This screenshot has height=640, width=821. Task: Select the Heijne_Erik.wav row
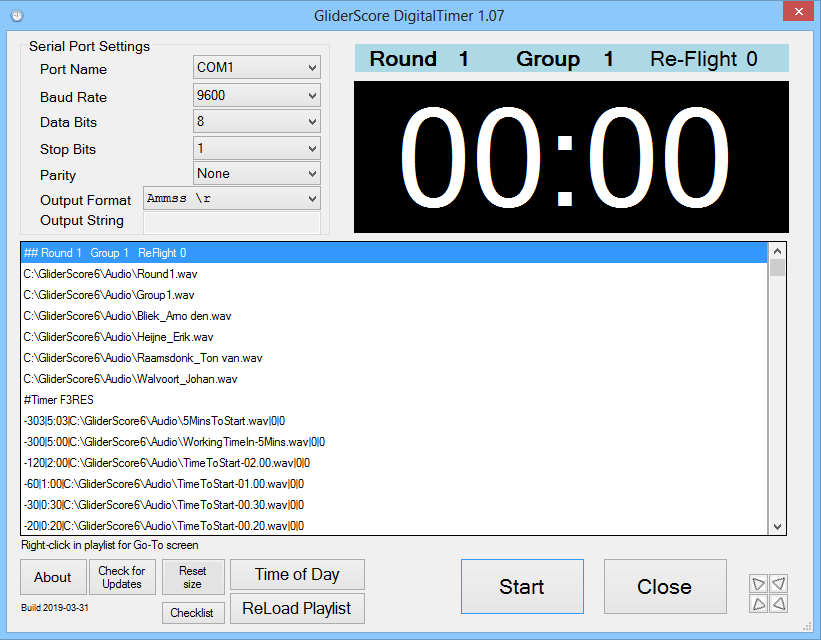[x=394, y=337]
